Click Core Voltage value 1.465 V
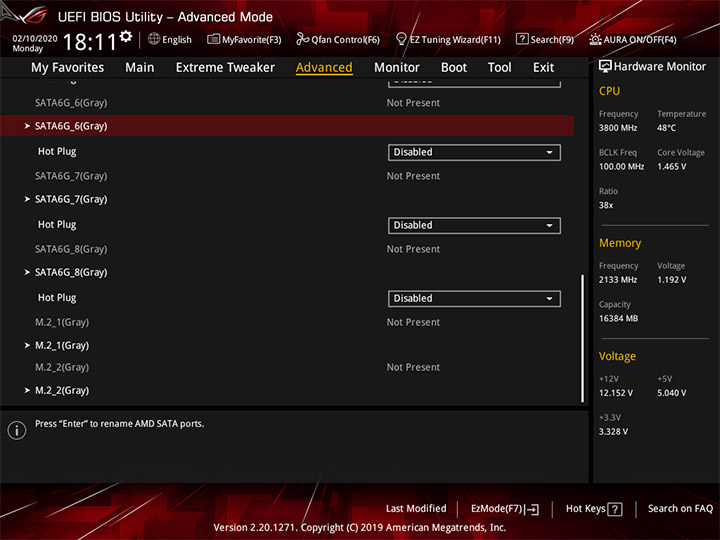This screenshot has width=720, height=540. point(671,167)
